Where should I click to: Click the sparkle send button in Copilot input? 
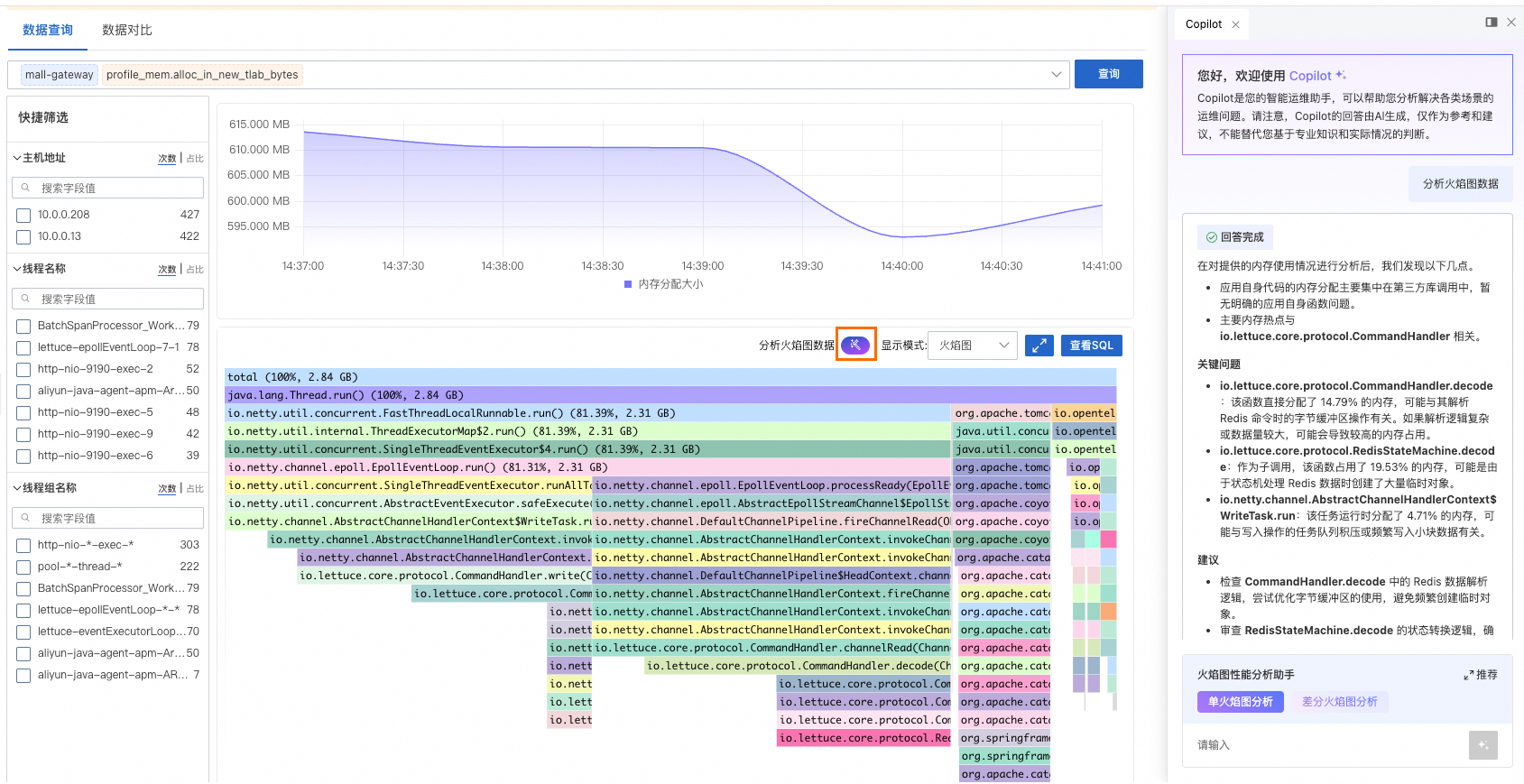coord(1482,745)
